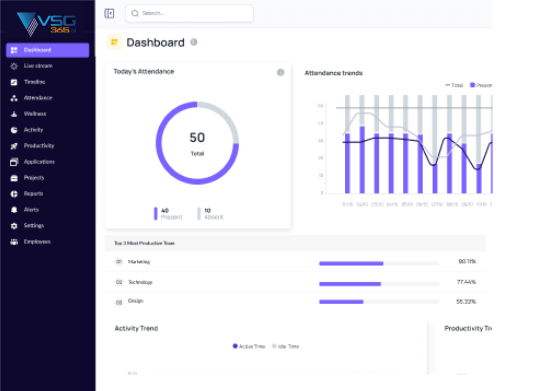Click the Wellness sidebar icon
The height and width of the screenshot is (391, 548).
(x=14, y=114)
